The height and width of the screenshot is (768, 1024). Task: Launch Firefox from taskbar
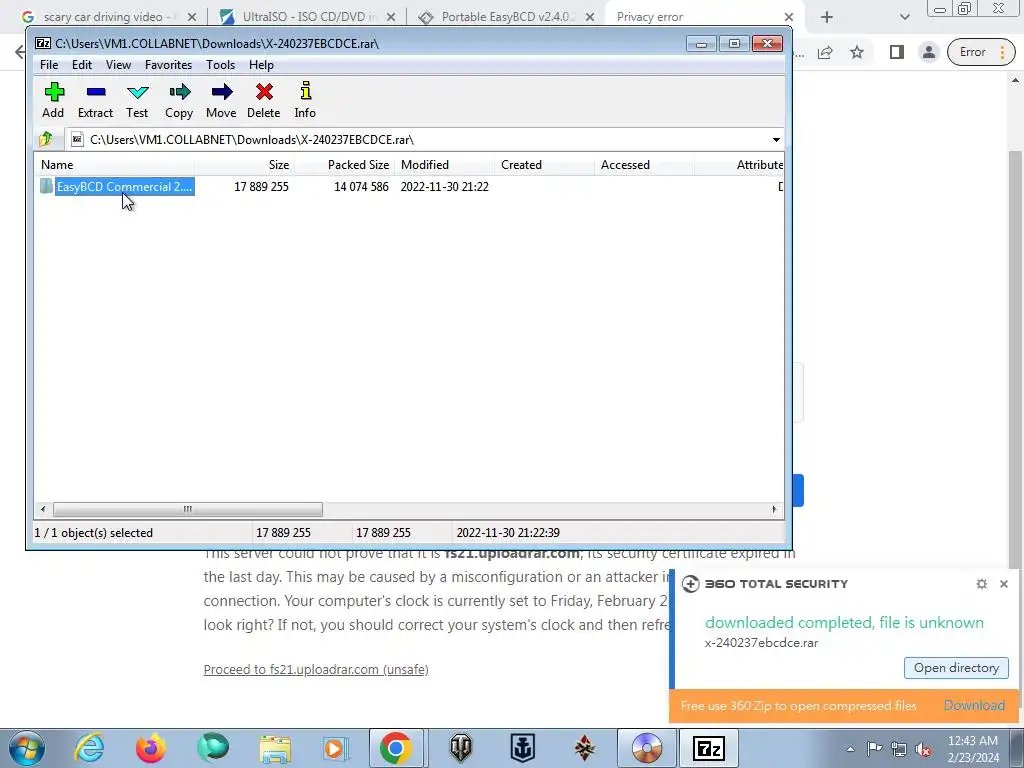(151, 748)
